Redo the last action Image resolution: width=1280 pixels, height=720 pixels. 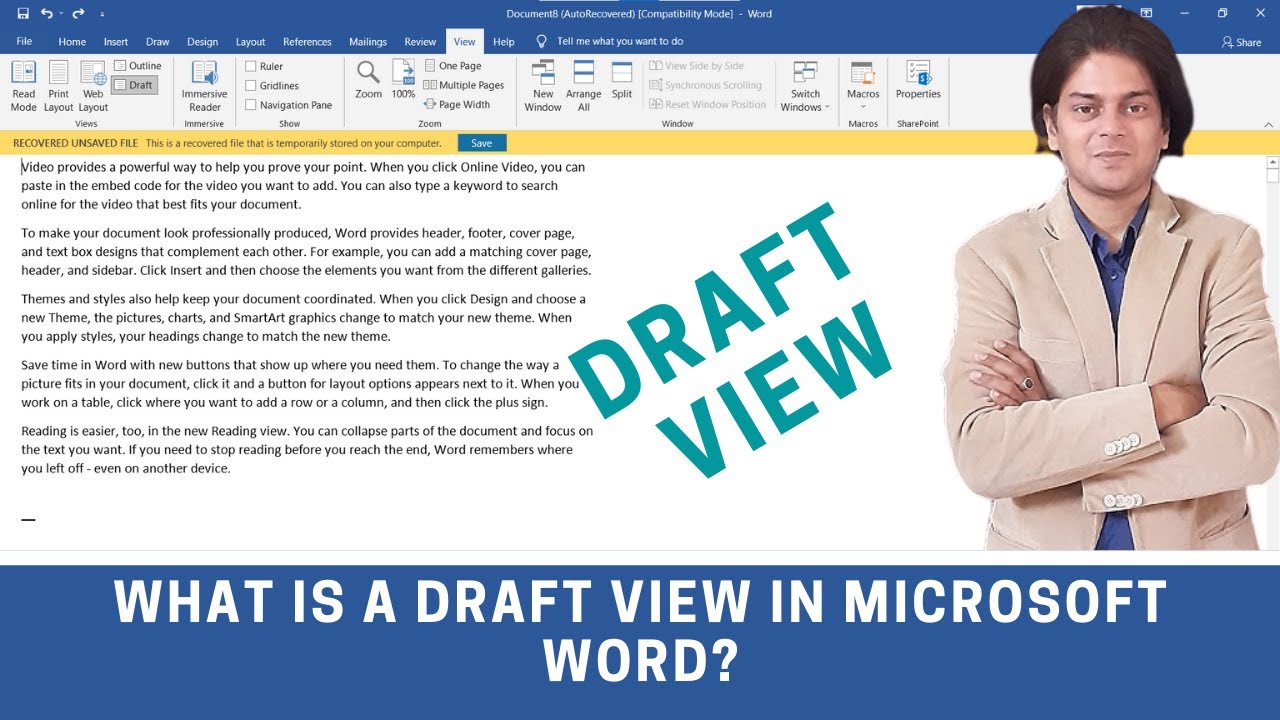pyautogui.click(x=79, y=14)
